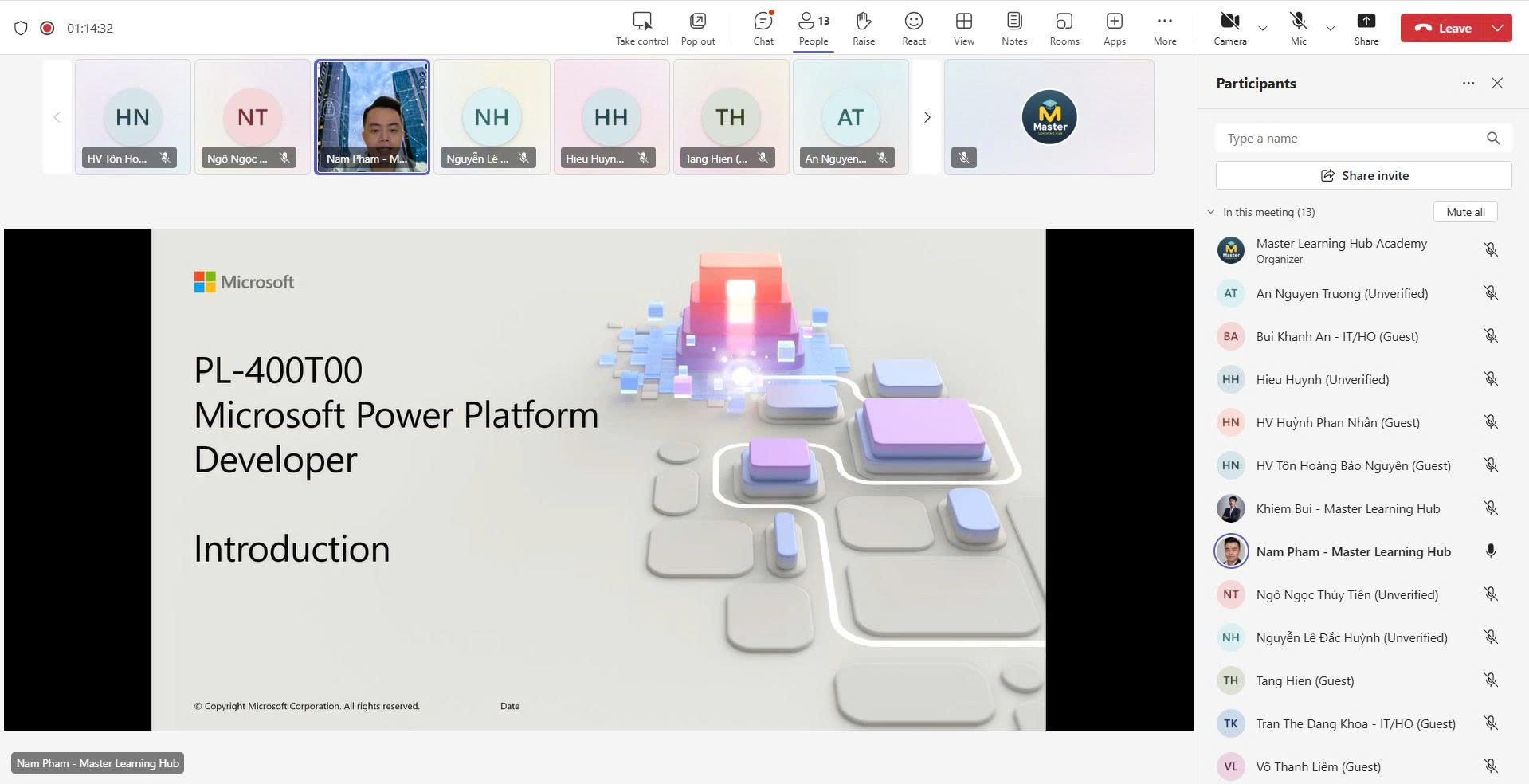The width and height of the screenshot is (1529, 784).
Task: Toggle mic for Nam Pham in list
Action: pyautogui.click(x=1490, y=551)
